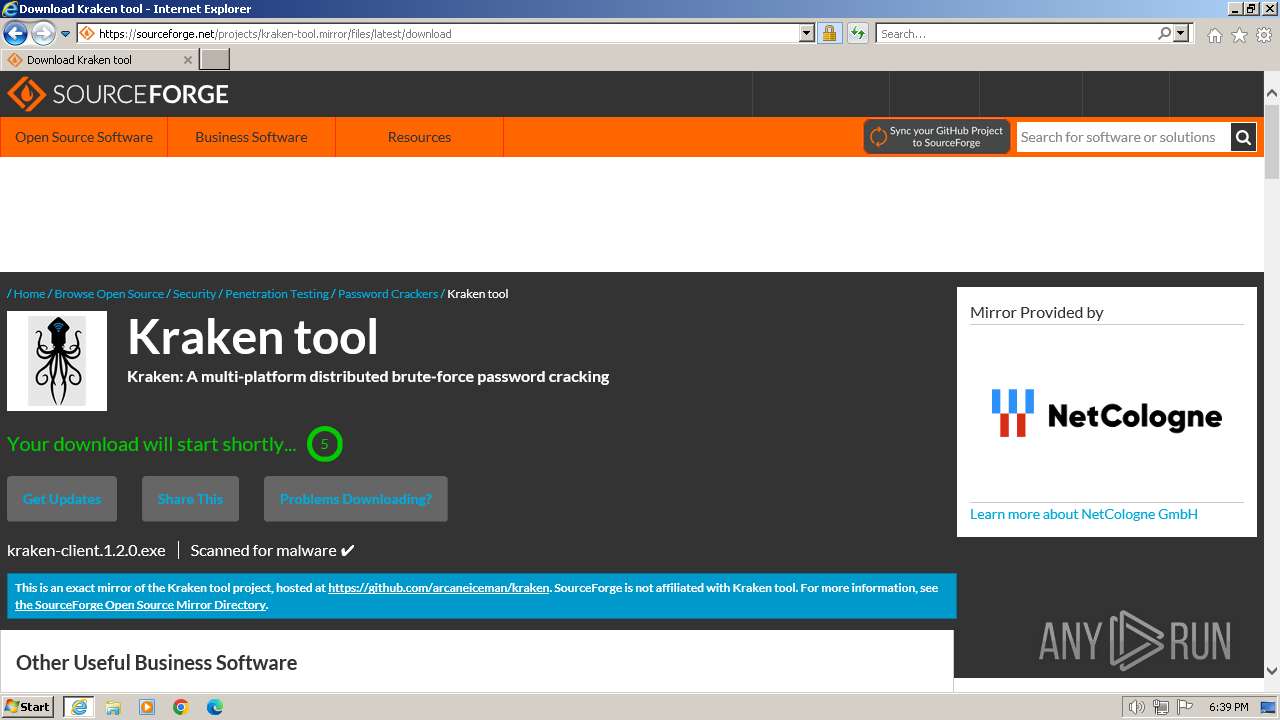Screen dimensions: 1280x720
Task: Open SourceForge Open Source Mirror Directory link
Action: pos(140,605)
